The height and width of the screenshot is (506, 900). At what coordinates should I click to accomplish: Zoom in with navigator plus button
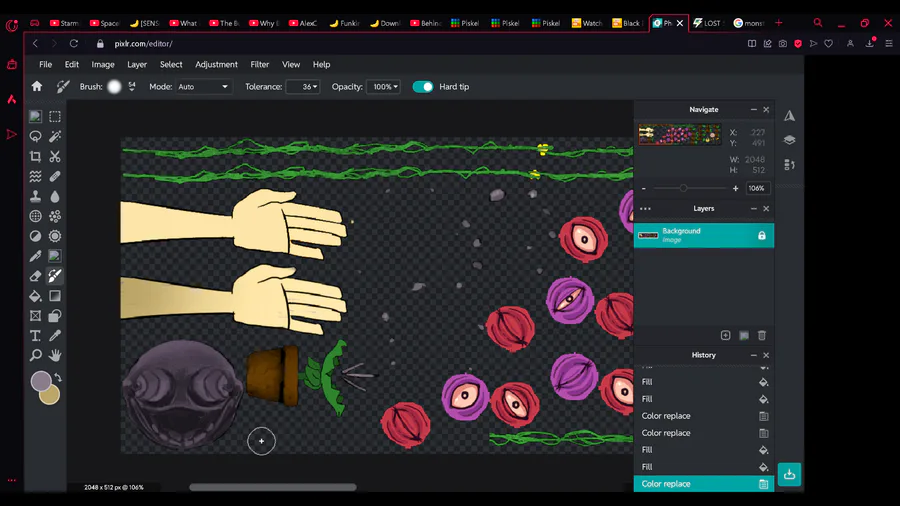tap(735, 188)
